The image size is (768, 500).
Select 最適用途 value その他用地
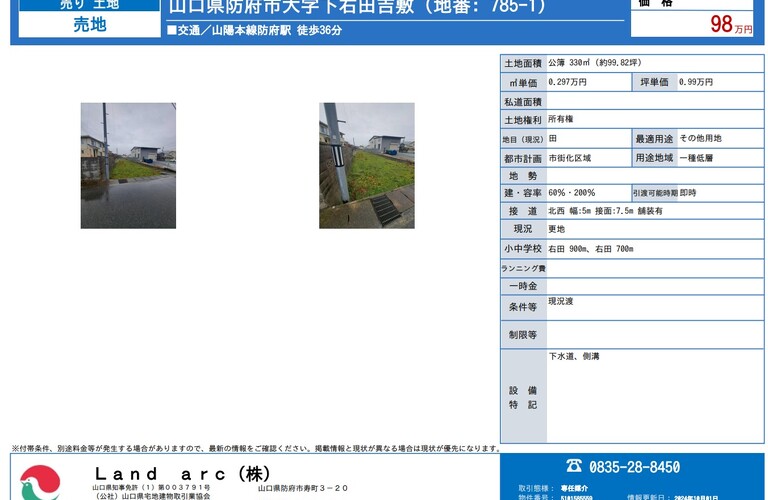(x=700, y=139)
